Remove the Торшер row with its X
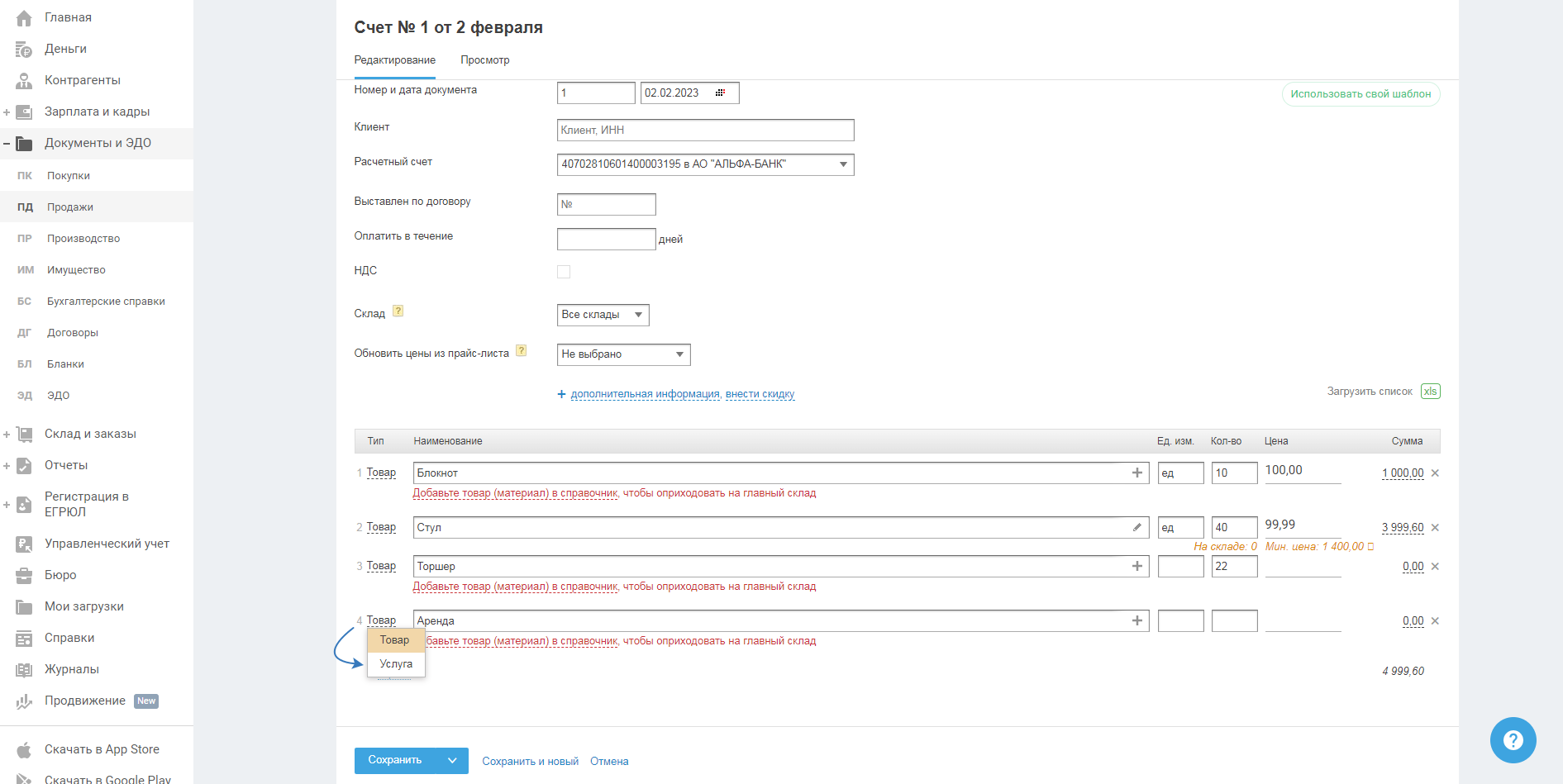 (x=1435, y=567)
